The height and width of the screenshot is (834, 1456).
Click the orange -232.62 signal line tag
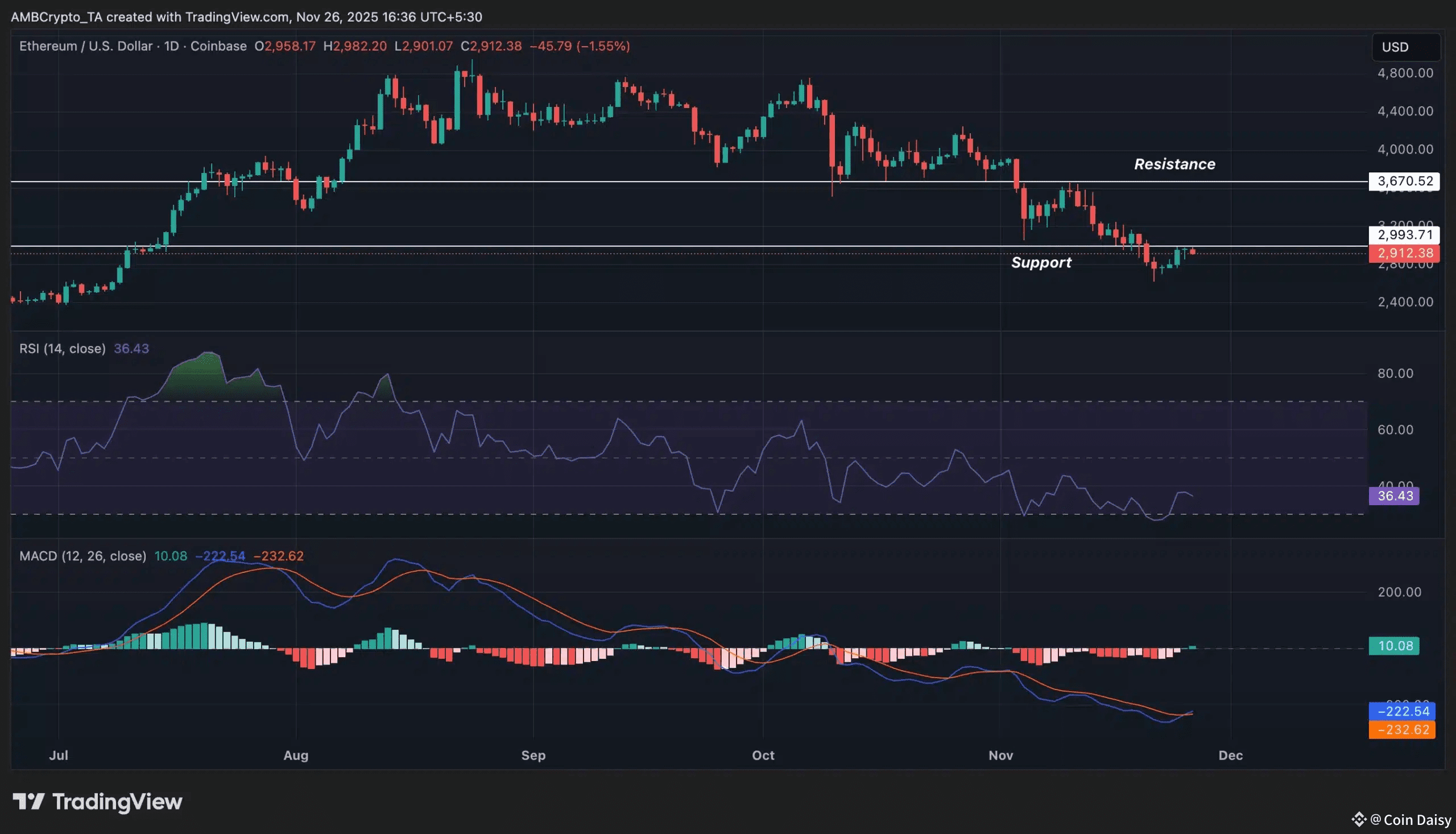click(x=1401, y=730)
